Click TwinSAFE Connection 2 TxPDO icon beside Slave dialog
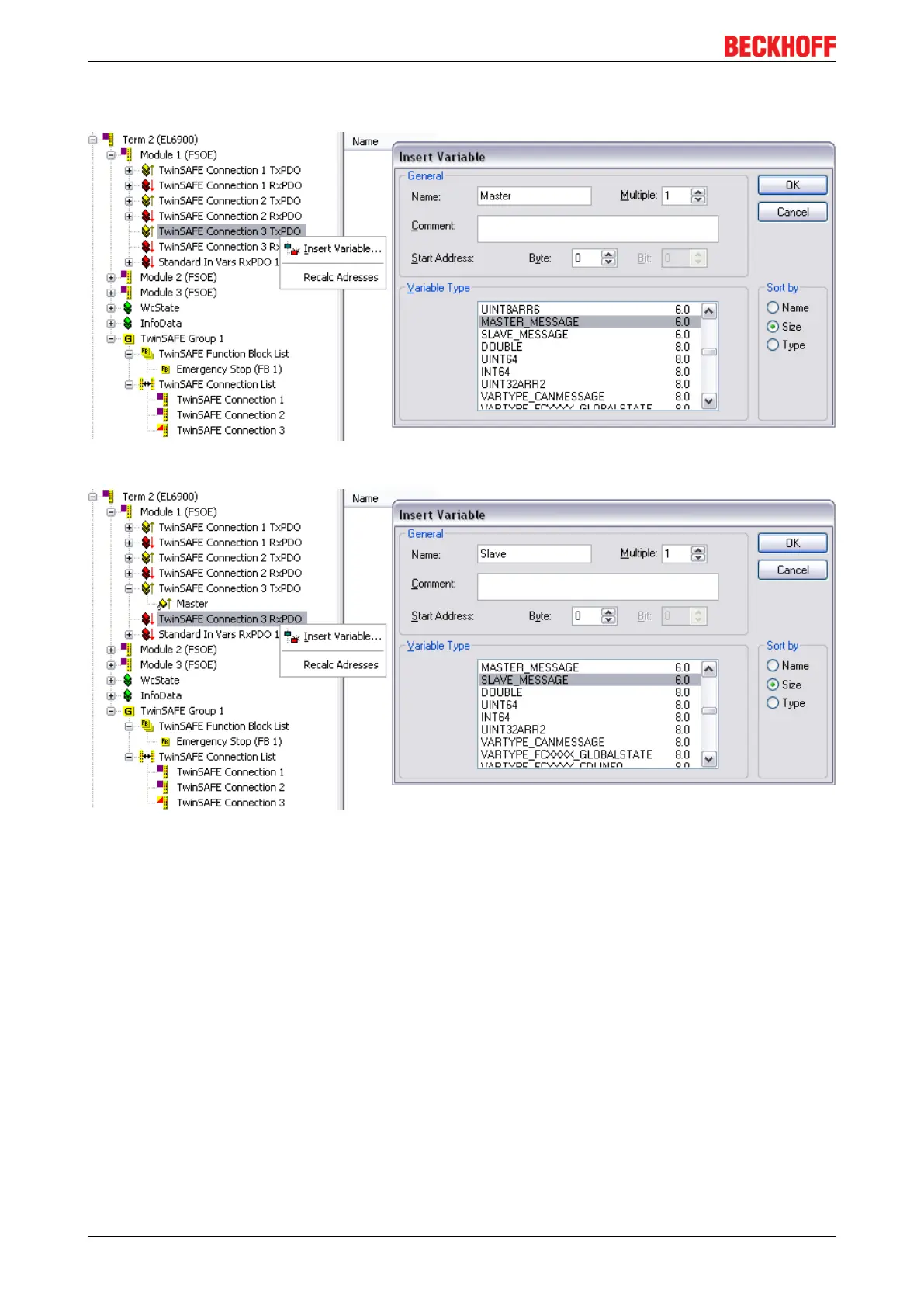The width and height of the screenshot is (924, 1307). tap(147, 558)
